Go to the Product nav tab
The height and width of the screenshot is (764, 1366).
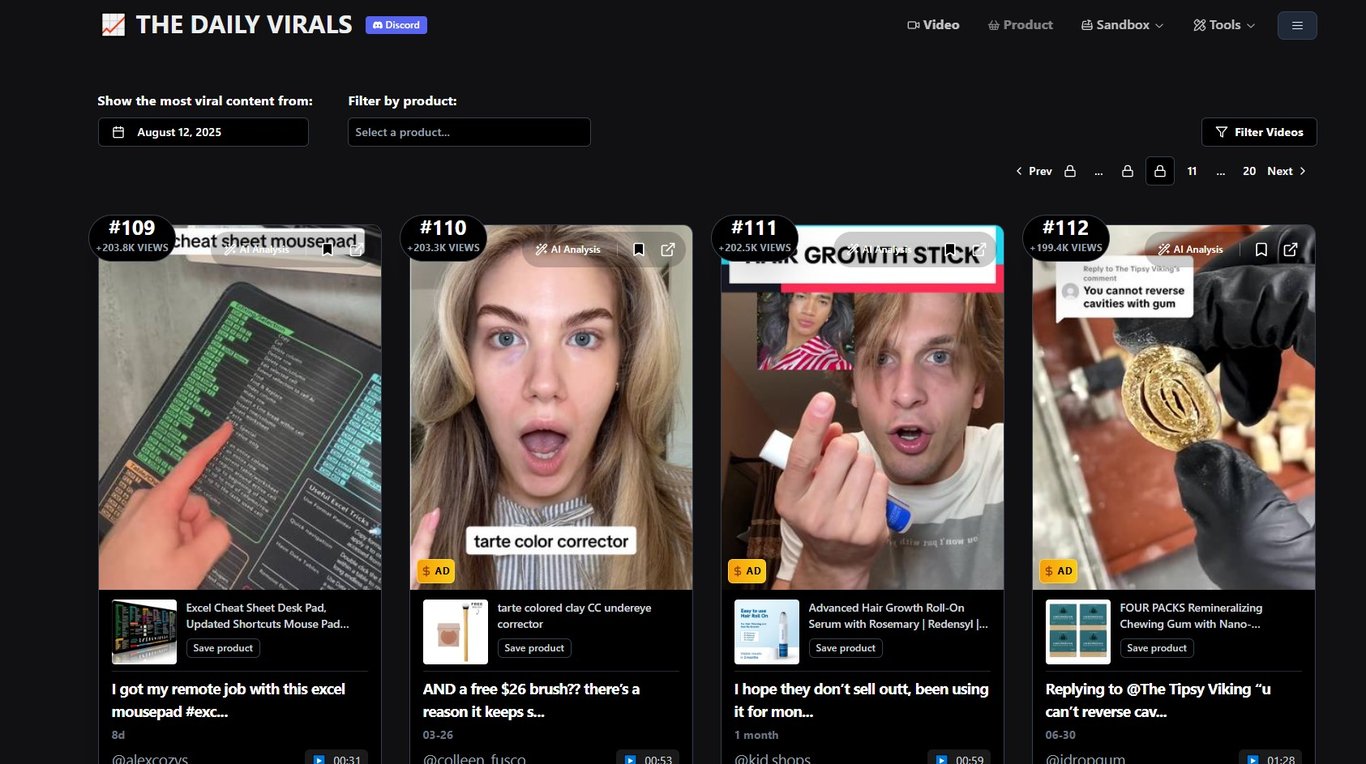pyautogui.click(x=1020, y=25)
